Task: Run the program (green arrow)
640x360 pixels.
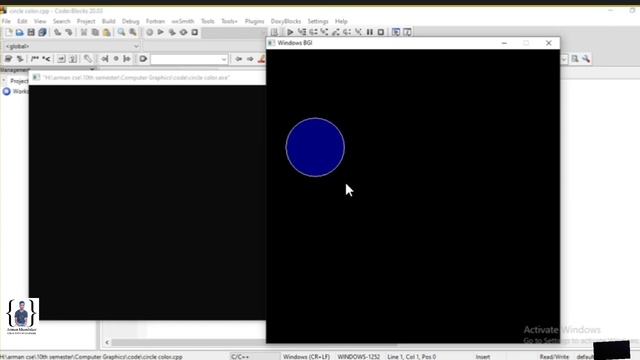Action: pos(161,32)
